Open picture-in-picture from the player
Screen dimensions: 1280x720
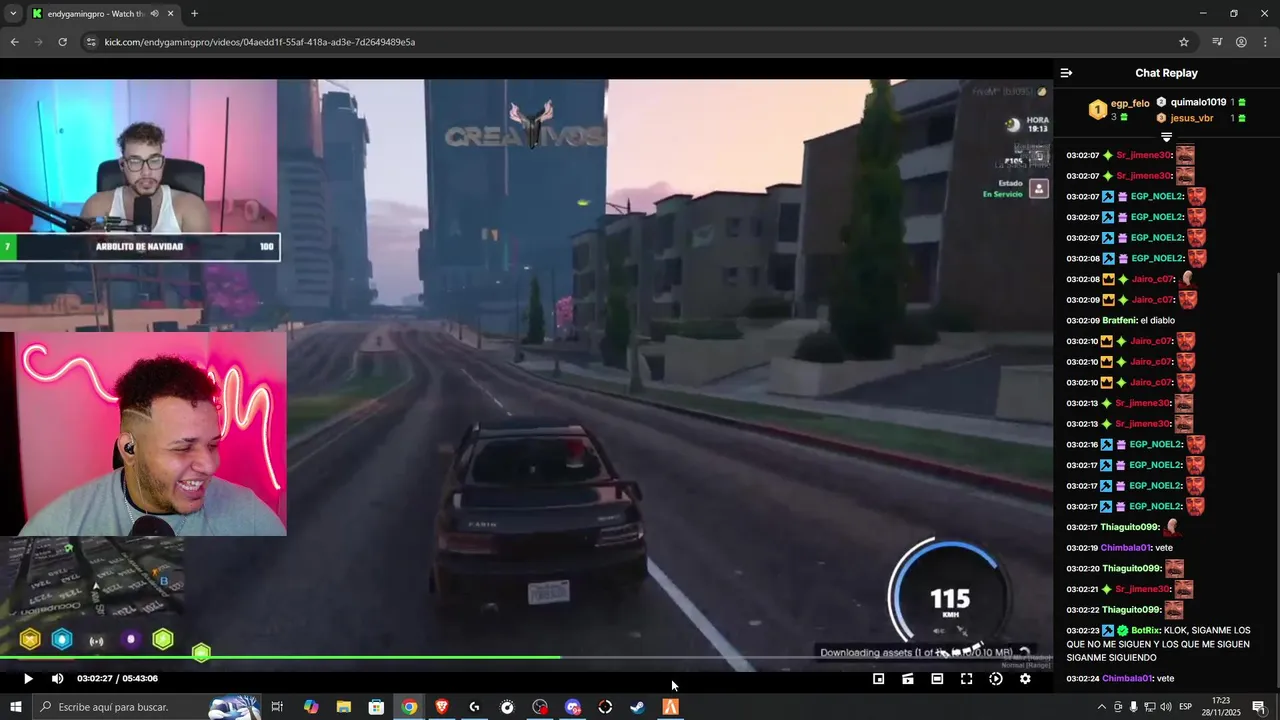[878, 679]
